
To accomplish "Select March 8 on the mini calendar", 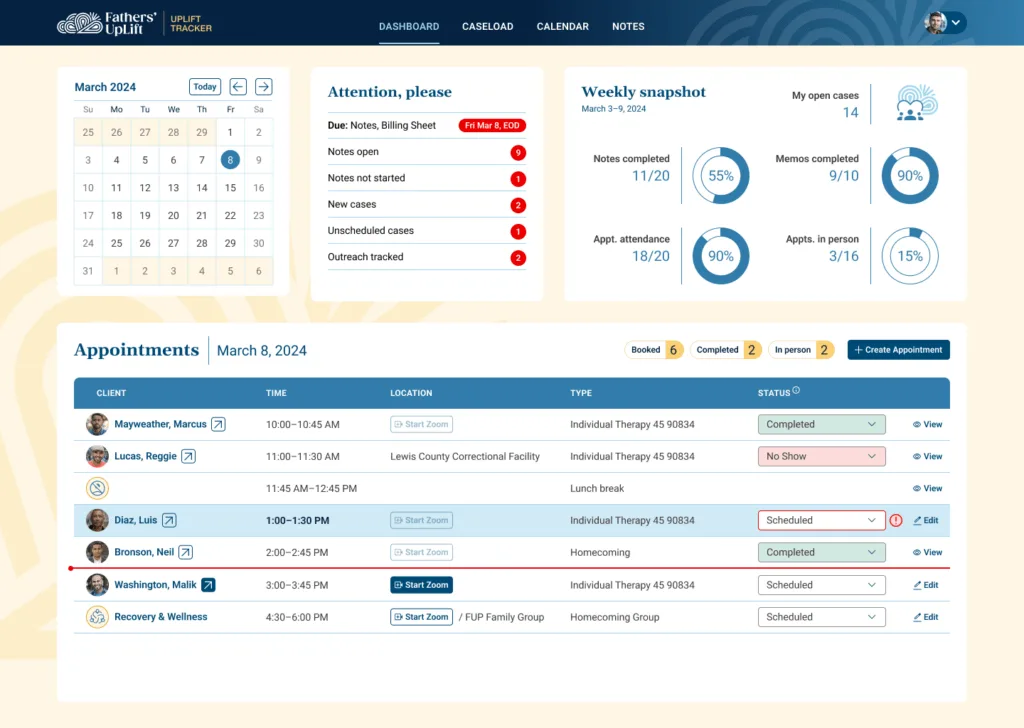I will [x=232, y=160].
